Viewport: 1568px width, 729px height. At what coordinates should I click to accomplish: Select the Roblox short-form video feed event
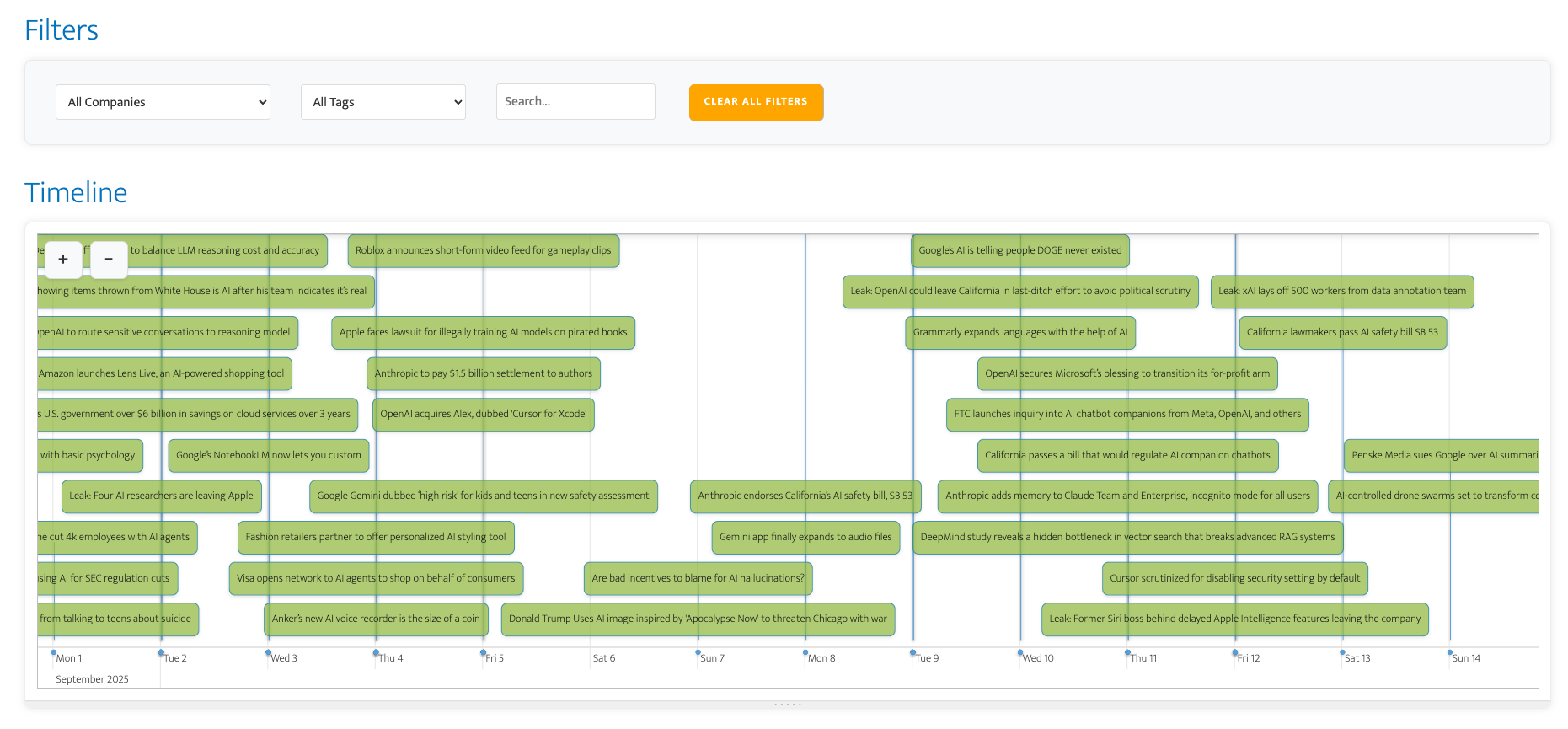pos(483,251)
